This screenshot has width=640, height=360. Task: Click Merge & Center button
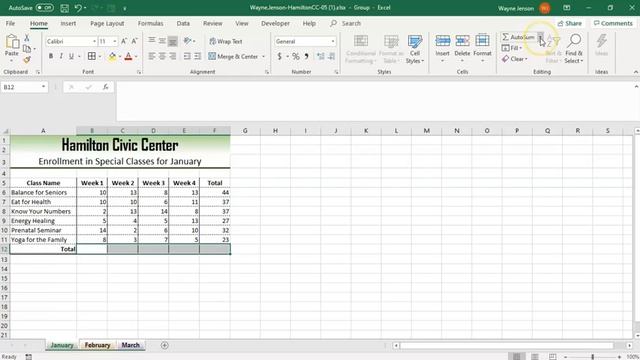tap(233, 56)
